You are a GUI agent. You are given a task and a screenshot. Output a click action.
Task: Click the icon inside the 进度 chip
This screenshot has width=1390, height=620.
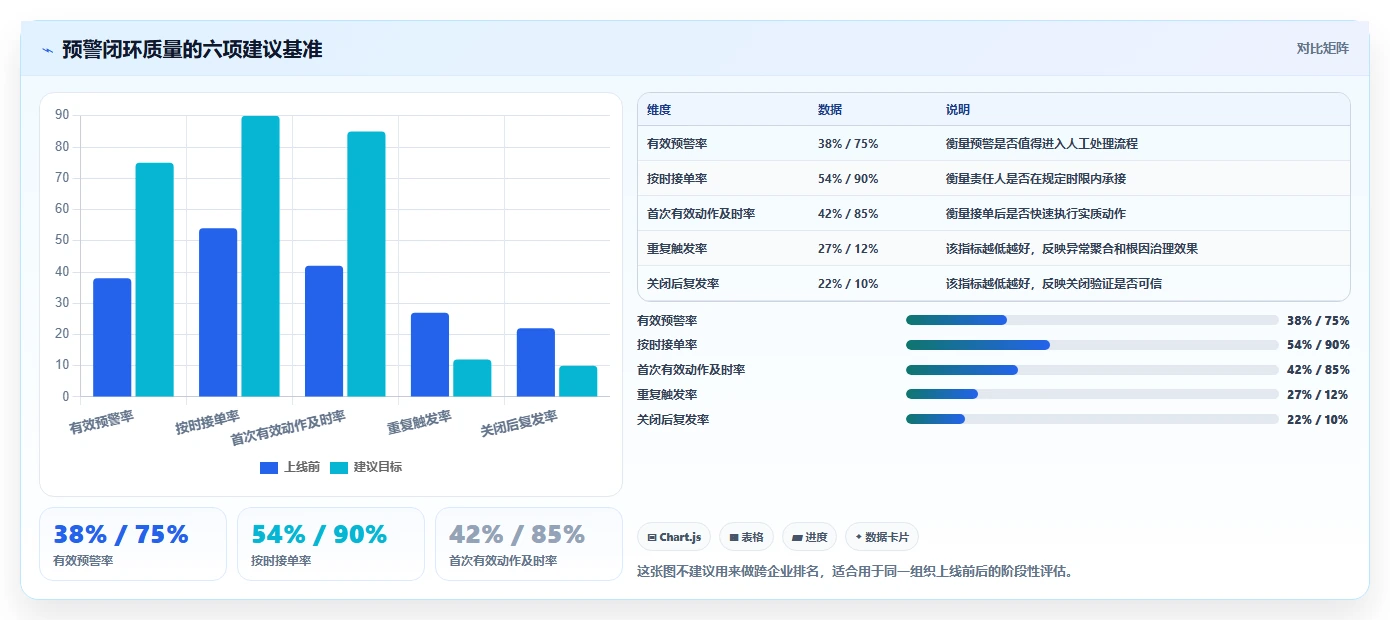pyautogui.click(x=797, y=537)
